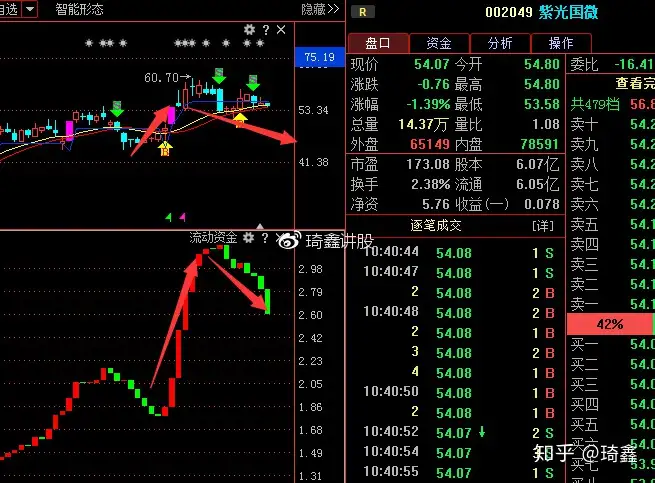Click the 查看完 link in order book
The width and height of the screenshot is (655, 483).
tap(635, 84)
